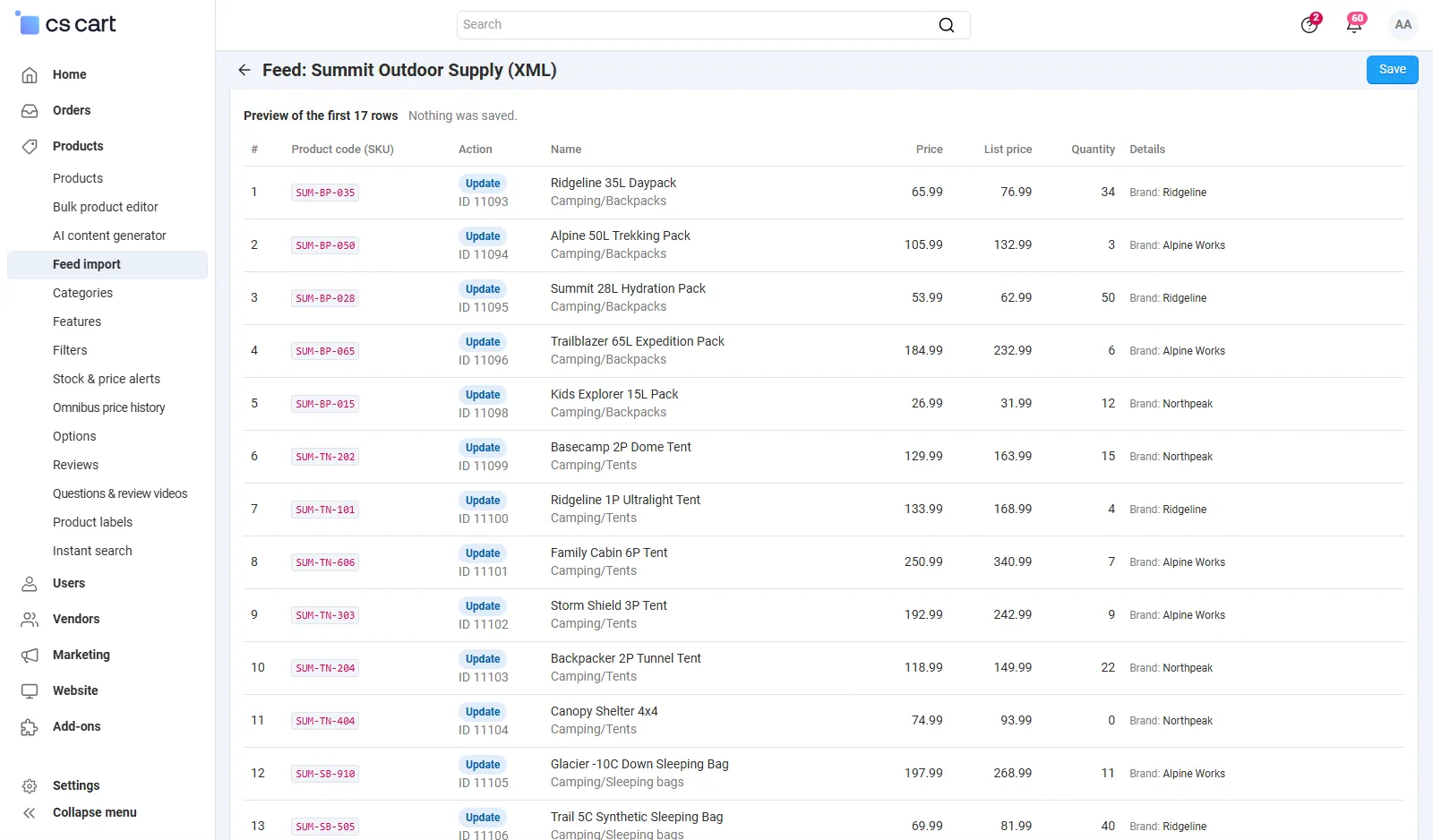Click the back arrow beside Feed title

point(245,70)
